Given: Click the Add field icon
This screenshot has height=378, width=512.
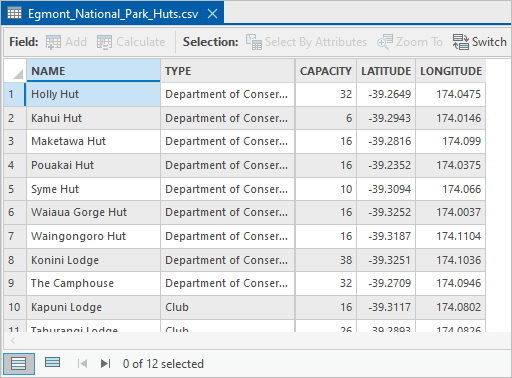Looking at the screenshot, I should click(x=53, y=42).
